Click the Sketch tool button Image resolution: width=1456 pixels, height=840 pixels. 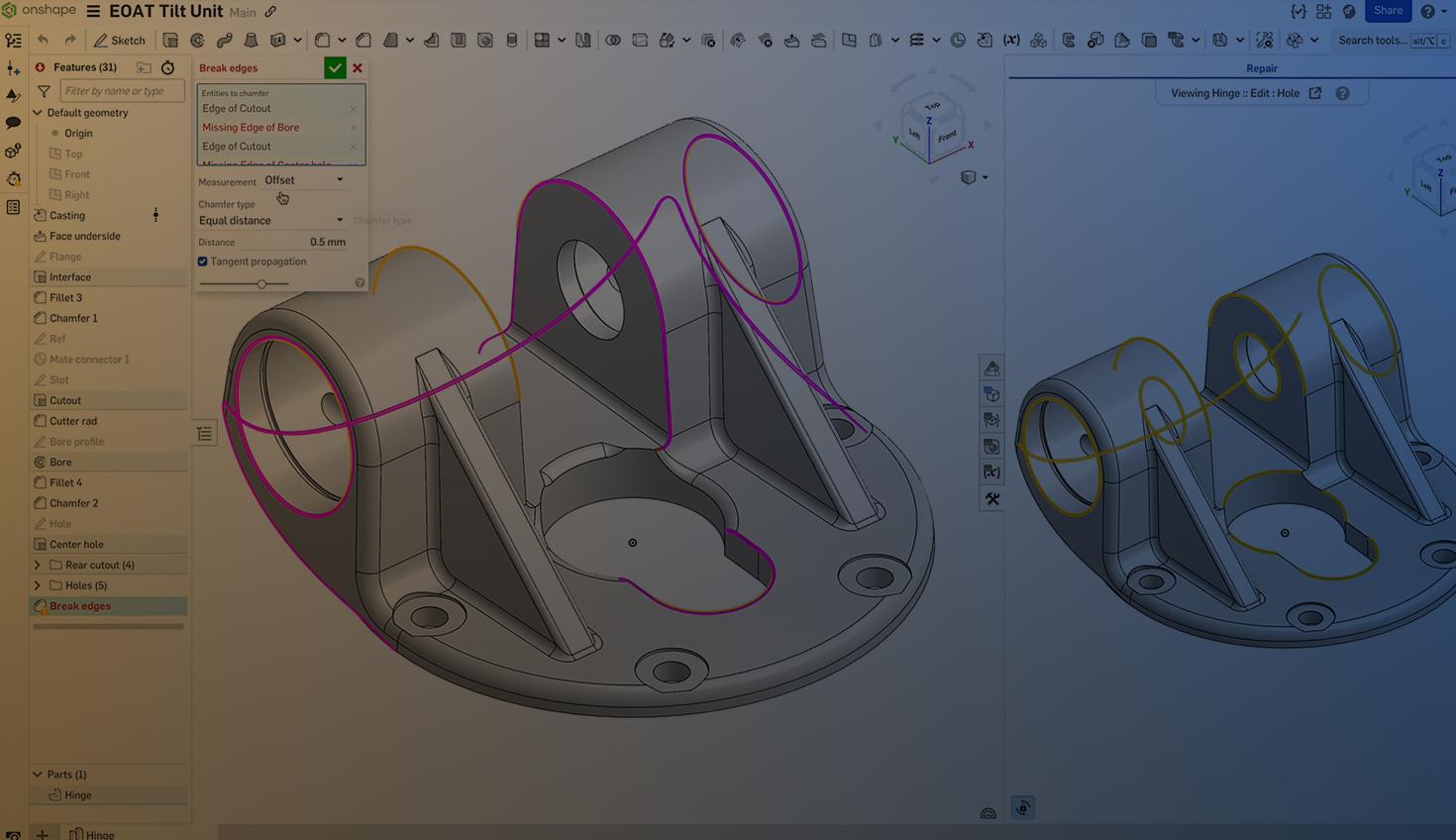(x=119, y=41)
